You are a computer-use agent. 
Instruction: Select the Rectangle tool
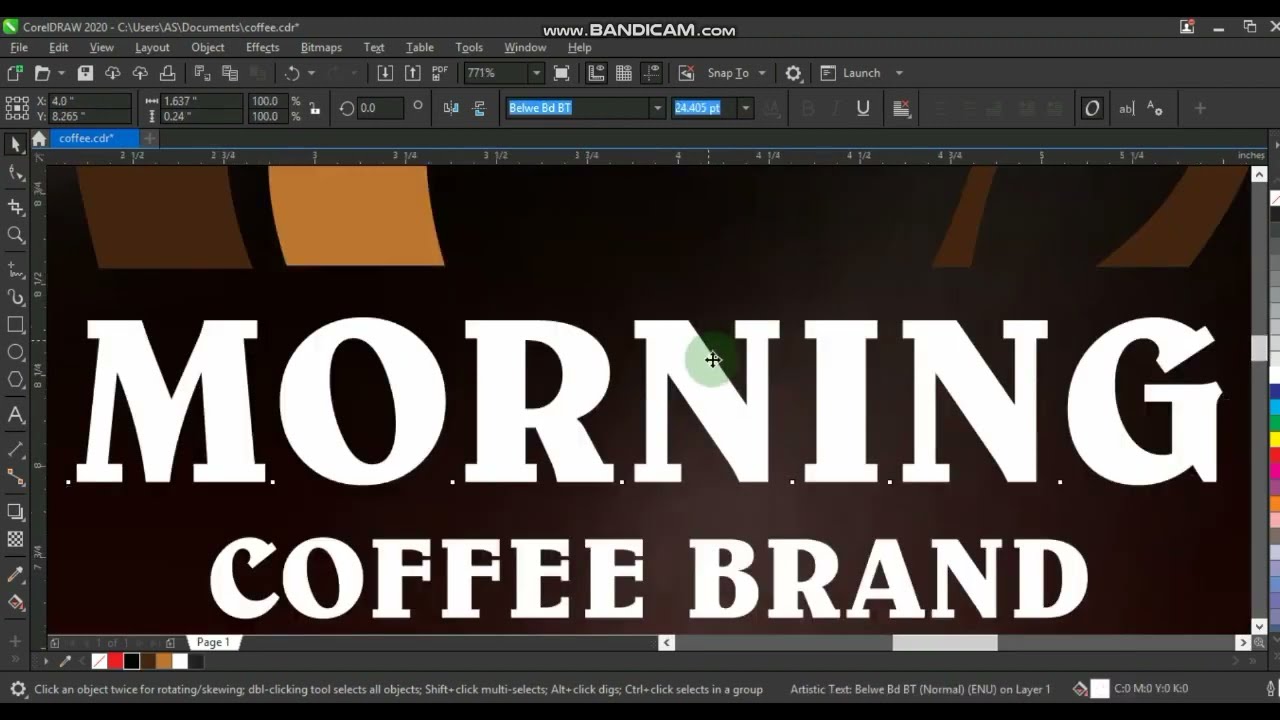coord(15,324)
